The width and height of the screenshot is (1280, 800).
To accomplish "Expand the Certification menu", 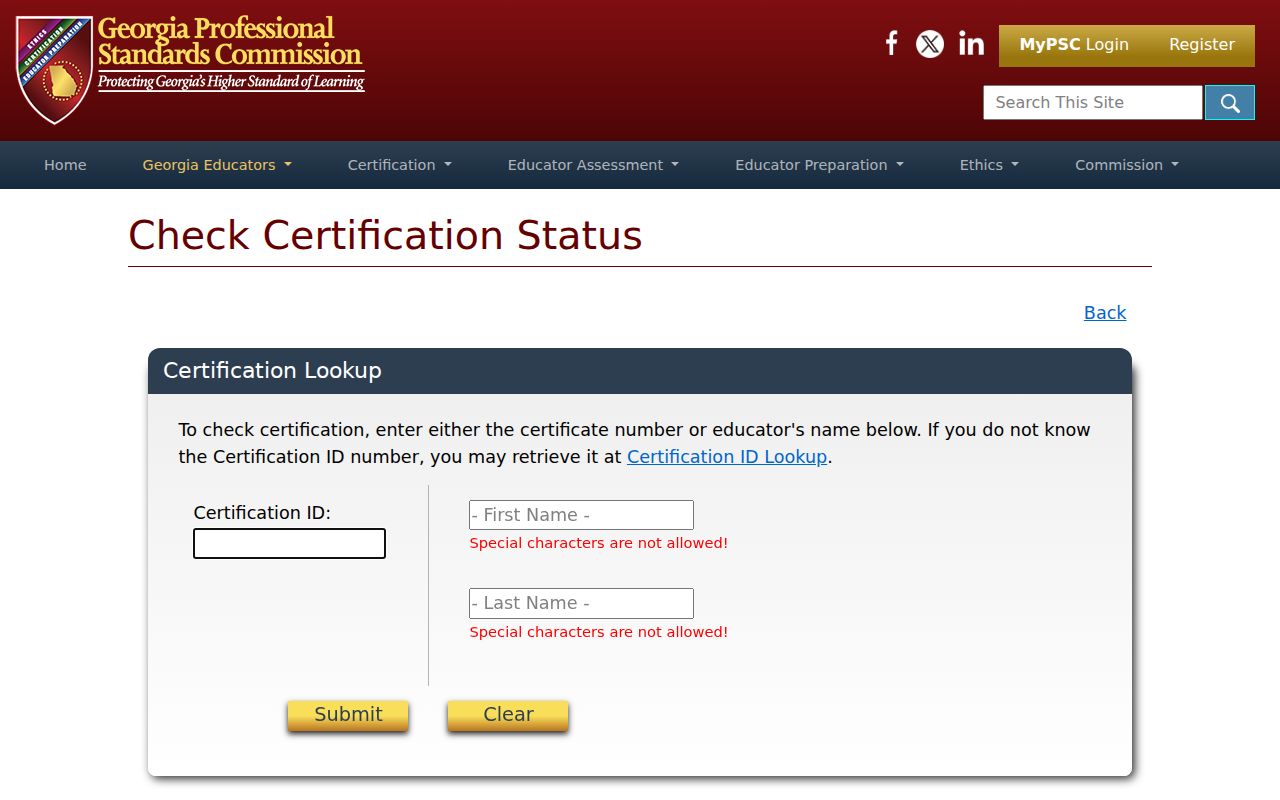I will pyautogui.click(x=400, y=165).
